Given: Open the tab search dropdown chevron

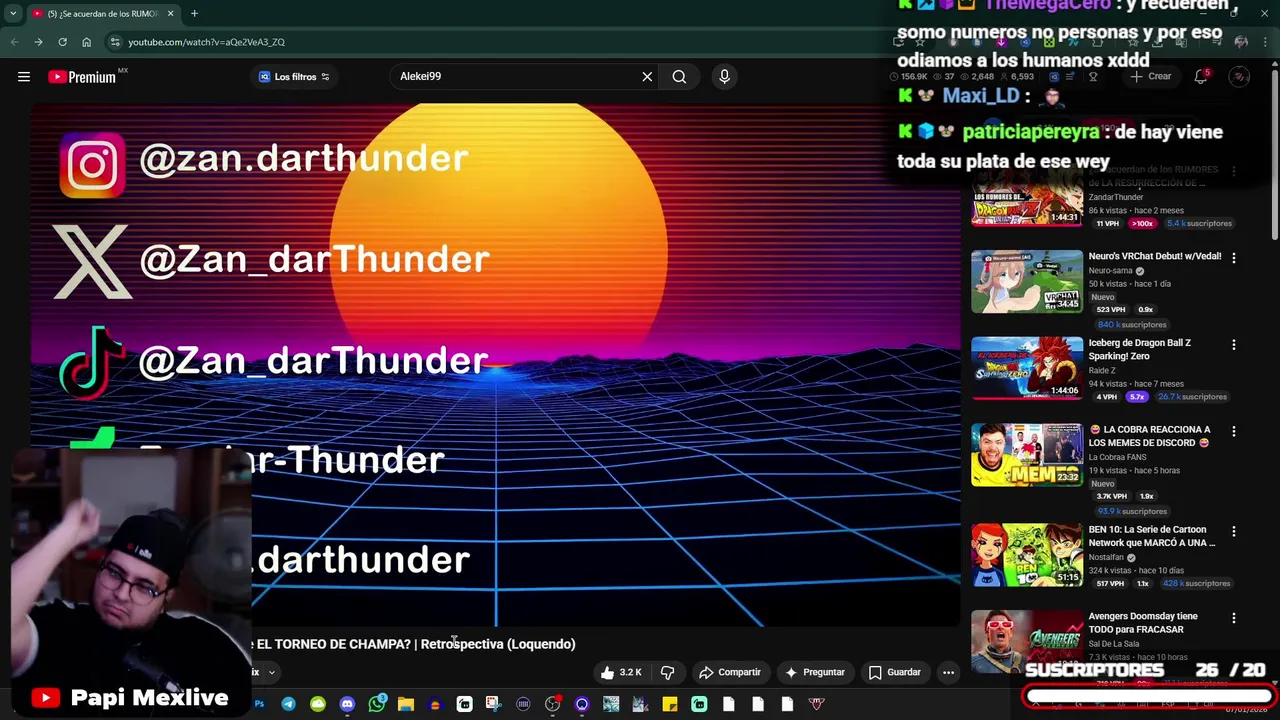Looking at the screenshot, I should tap(13, 14).
